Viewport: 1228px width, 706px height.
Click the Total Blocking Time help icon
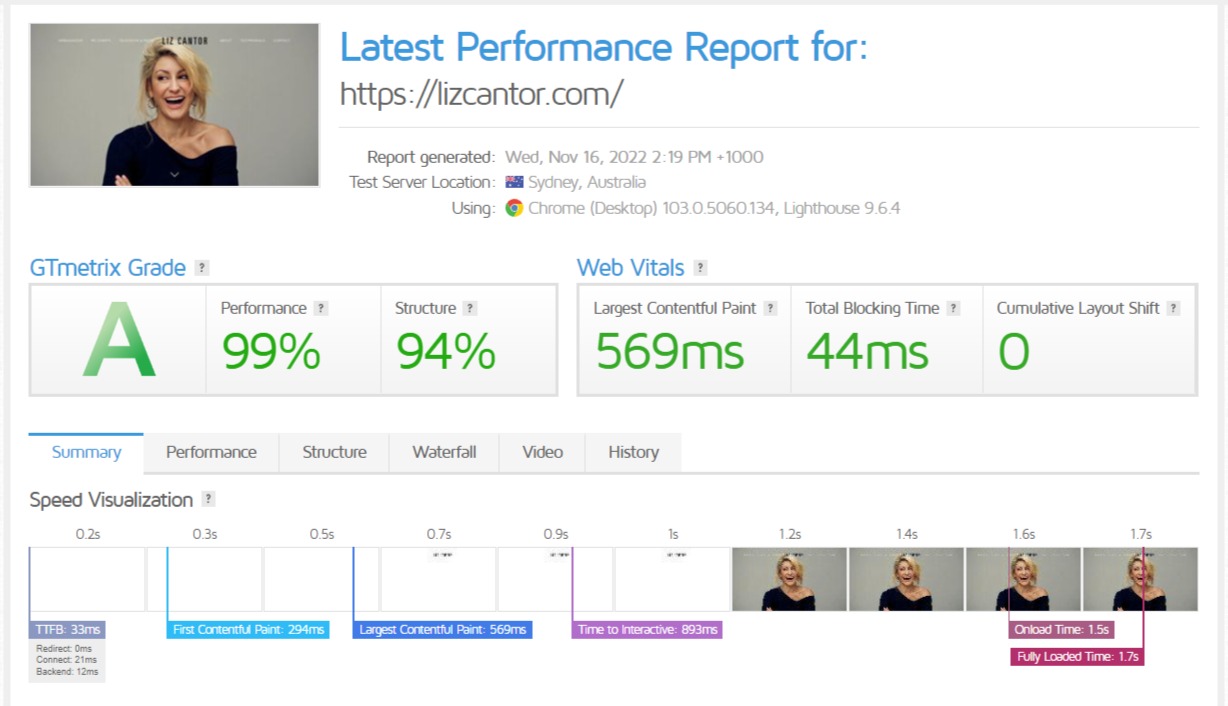coord(953,308)
